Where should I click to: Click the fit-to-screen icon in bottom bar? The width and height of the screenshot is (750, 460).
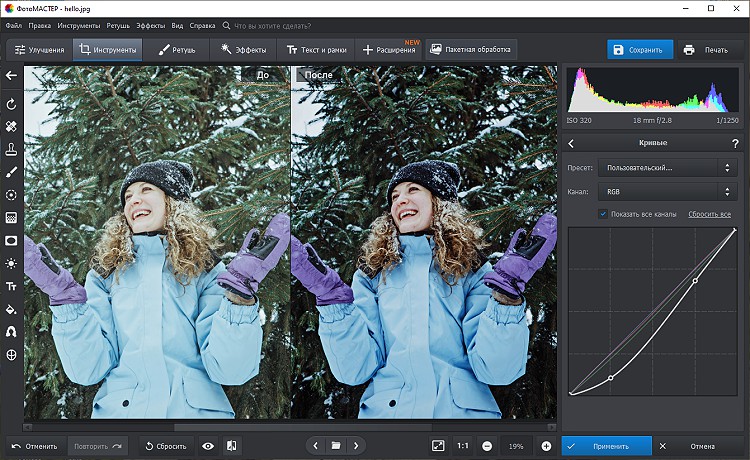[438, 446]
